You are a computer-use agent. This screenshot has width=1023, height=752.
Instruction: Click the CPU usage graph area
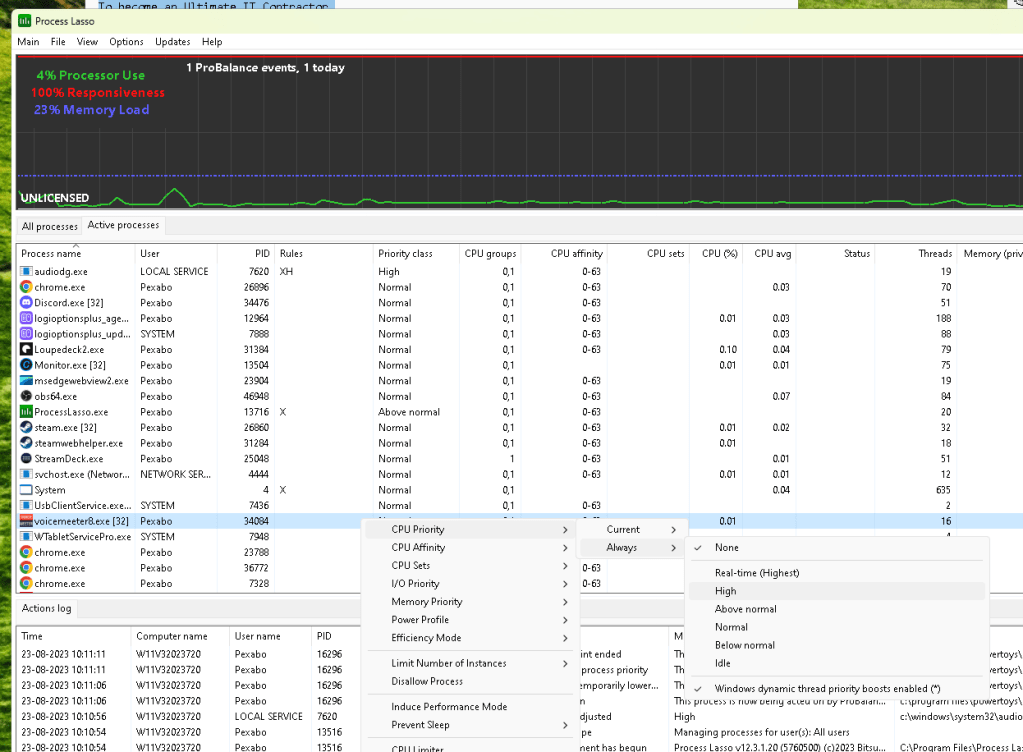coord(520,132)
